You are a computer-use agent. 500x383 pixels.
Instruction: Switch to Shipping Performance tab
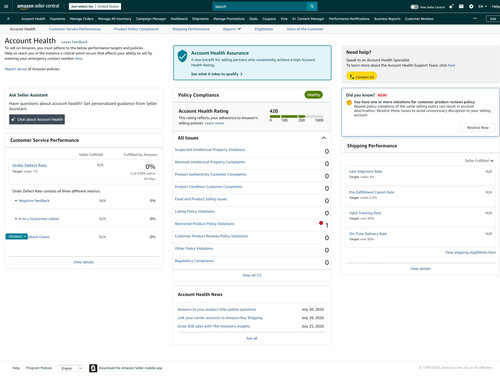click(191, 29)
